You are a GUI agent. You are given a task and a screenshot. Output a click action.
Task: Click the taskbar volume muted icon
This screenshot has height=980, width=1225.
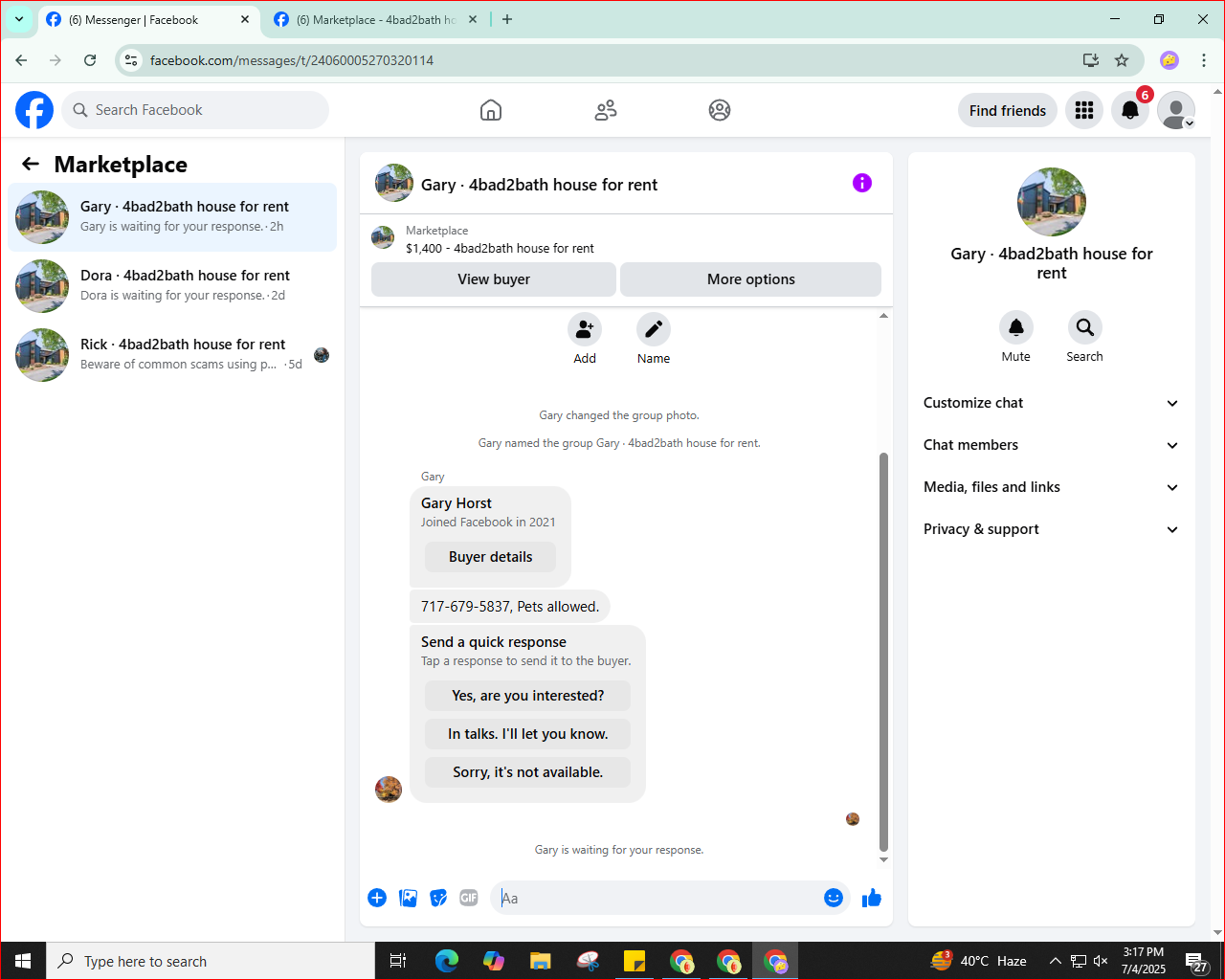pyautogui.click(x=1101, y=961)
